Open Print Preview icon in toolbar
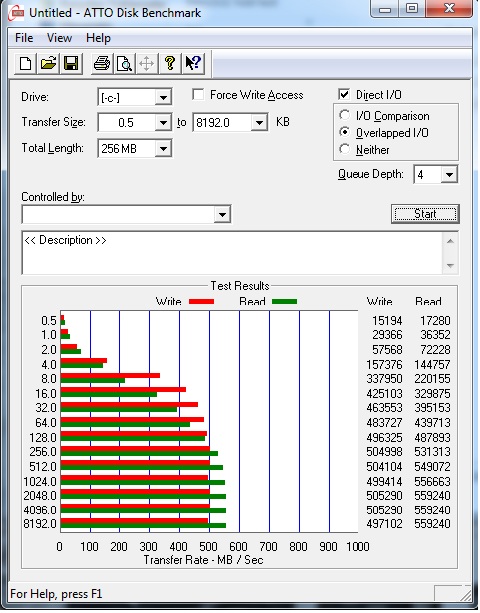The height and width of the screenshot is (613, 480). pos(124,63)
